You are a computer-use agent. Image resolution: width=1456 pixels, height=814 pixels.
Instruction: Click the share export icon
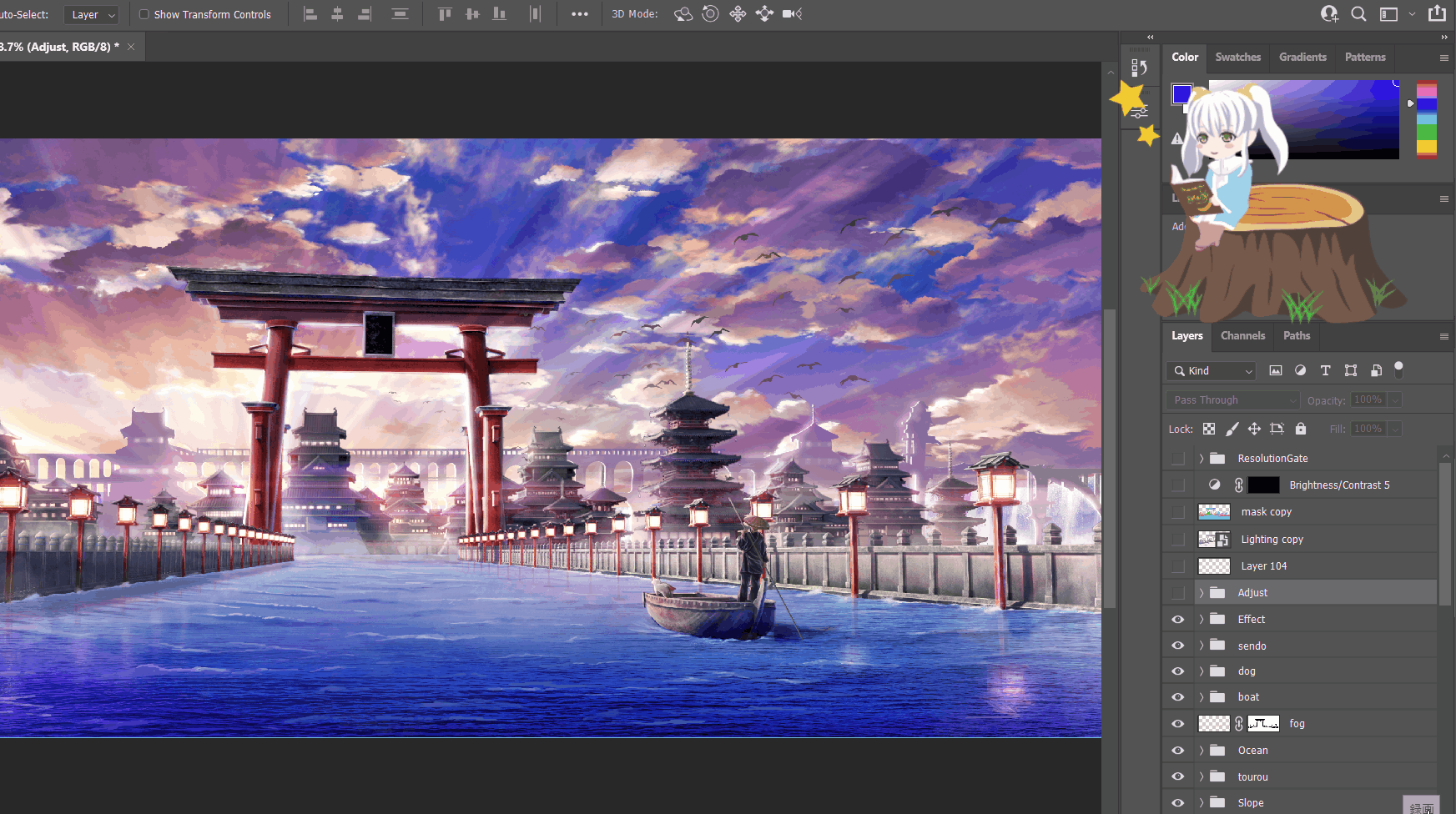(1437, 14)
